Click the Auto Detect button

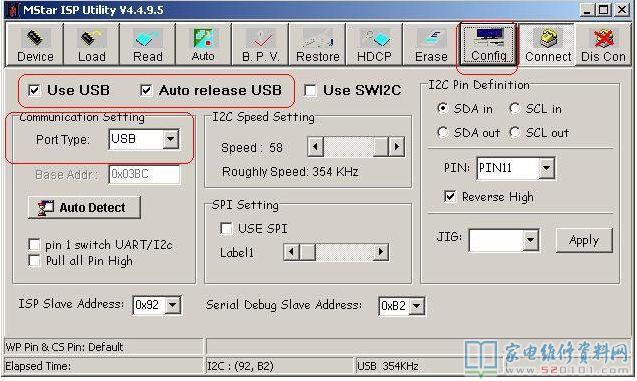[x=84, y=208]
